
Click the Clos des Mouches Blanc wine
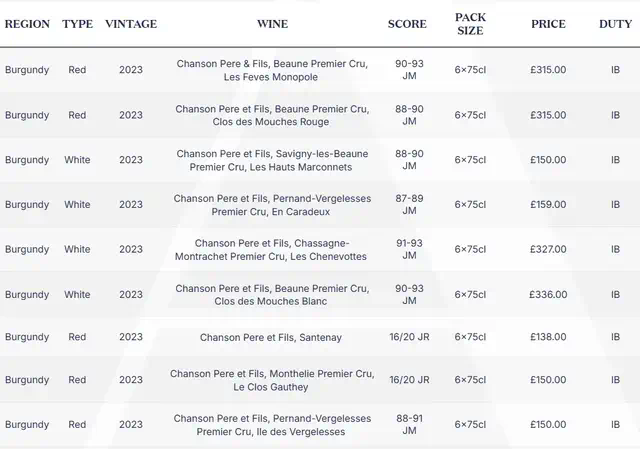tap(272, 295)
